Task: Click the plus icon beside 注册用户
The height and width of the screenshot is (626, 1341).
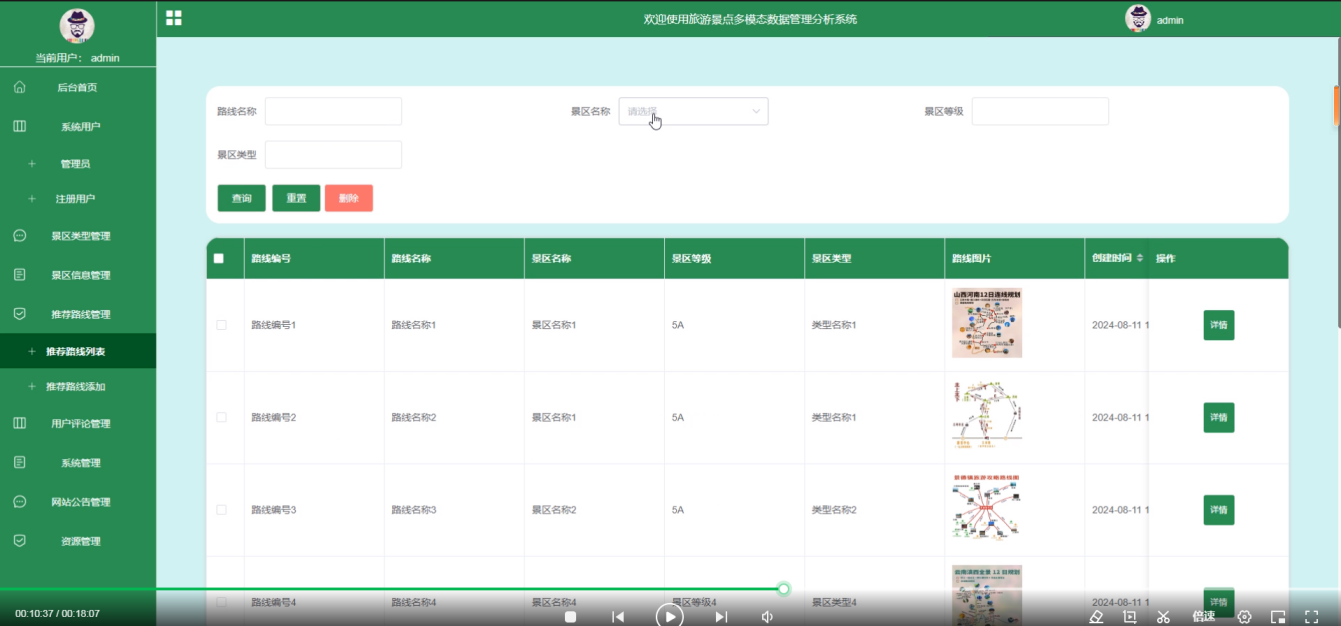Action: click(32, 199)
